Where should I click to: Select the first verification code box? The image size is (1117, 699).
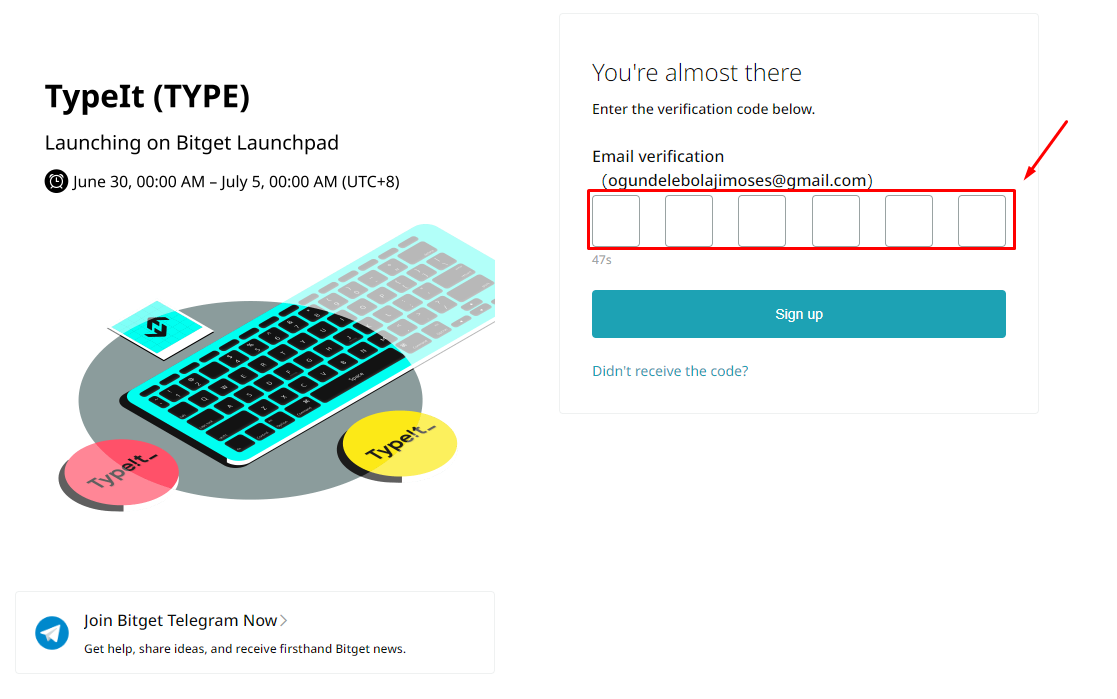[x=616, y=221]
